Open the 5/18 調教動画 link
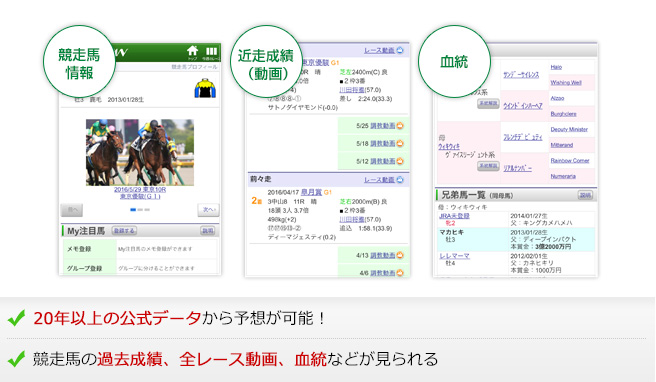The image size is (656, 382). [x=382, y=144]
